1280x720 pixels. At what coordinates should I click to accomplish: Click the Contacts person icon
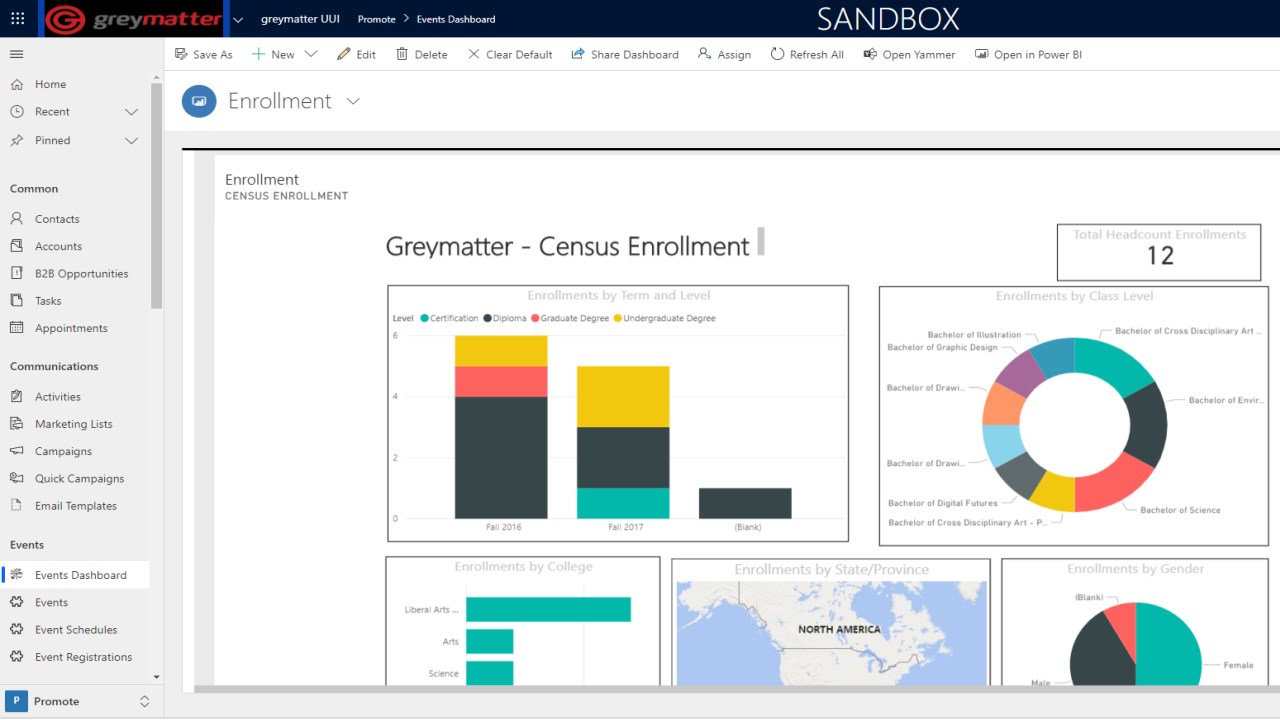[x=16, y=218]
